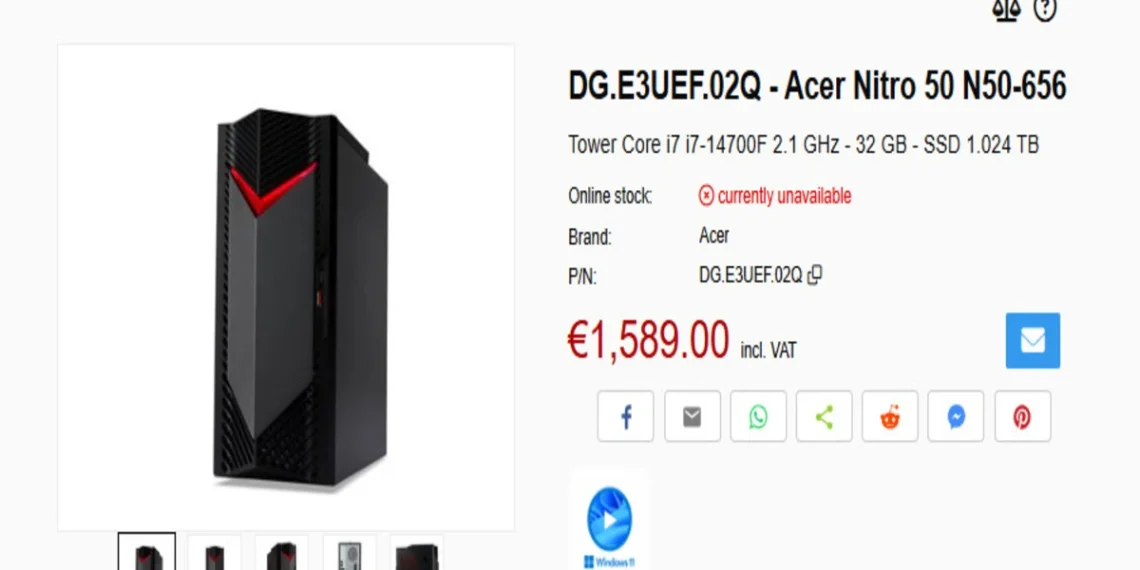Share product on Reddit
The image size is (1140, 570).
click(x=890, y=417)
